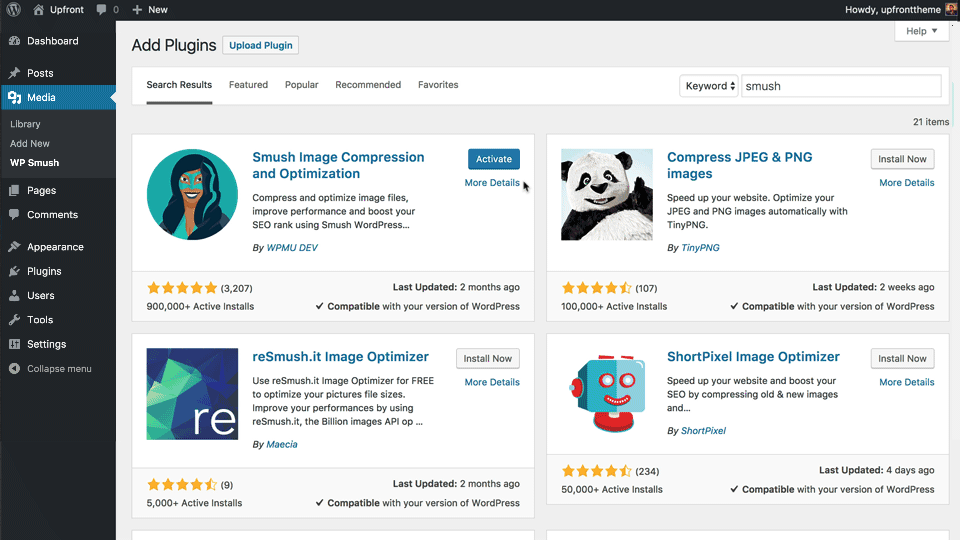Open the Keyword search type dropdown
Image resolution: width=960 pixels, height=540 pixels.
(710, 86)
